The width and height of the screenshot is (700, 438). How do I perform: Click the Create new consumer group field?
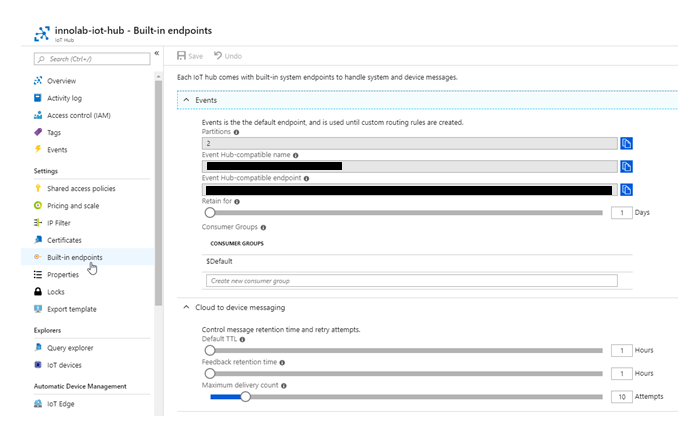(412, 280)
